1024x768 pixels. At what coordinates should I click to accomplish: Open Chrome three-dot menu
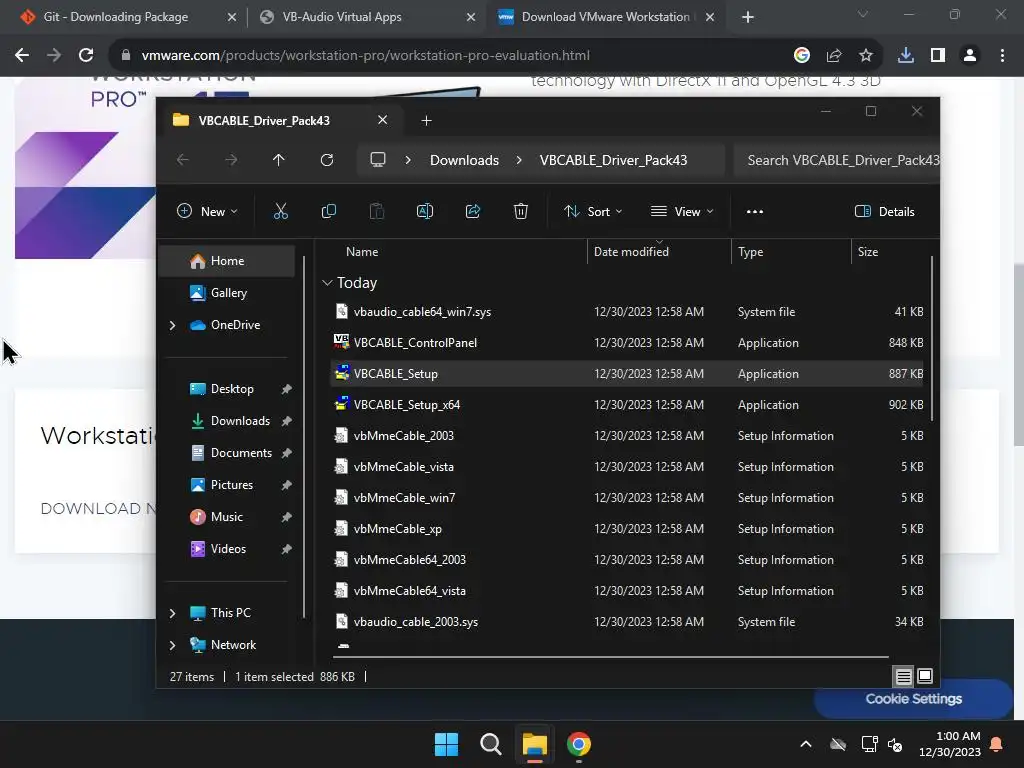(1002, 56)
